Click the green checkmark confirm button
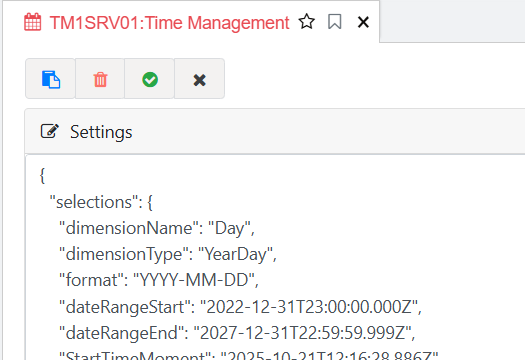 [x=150, y=79]
